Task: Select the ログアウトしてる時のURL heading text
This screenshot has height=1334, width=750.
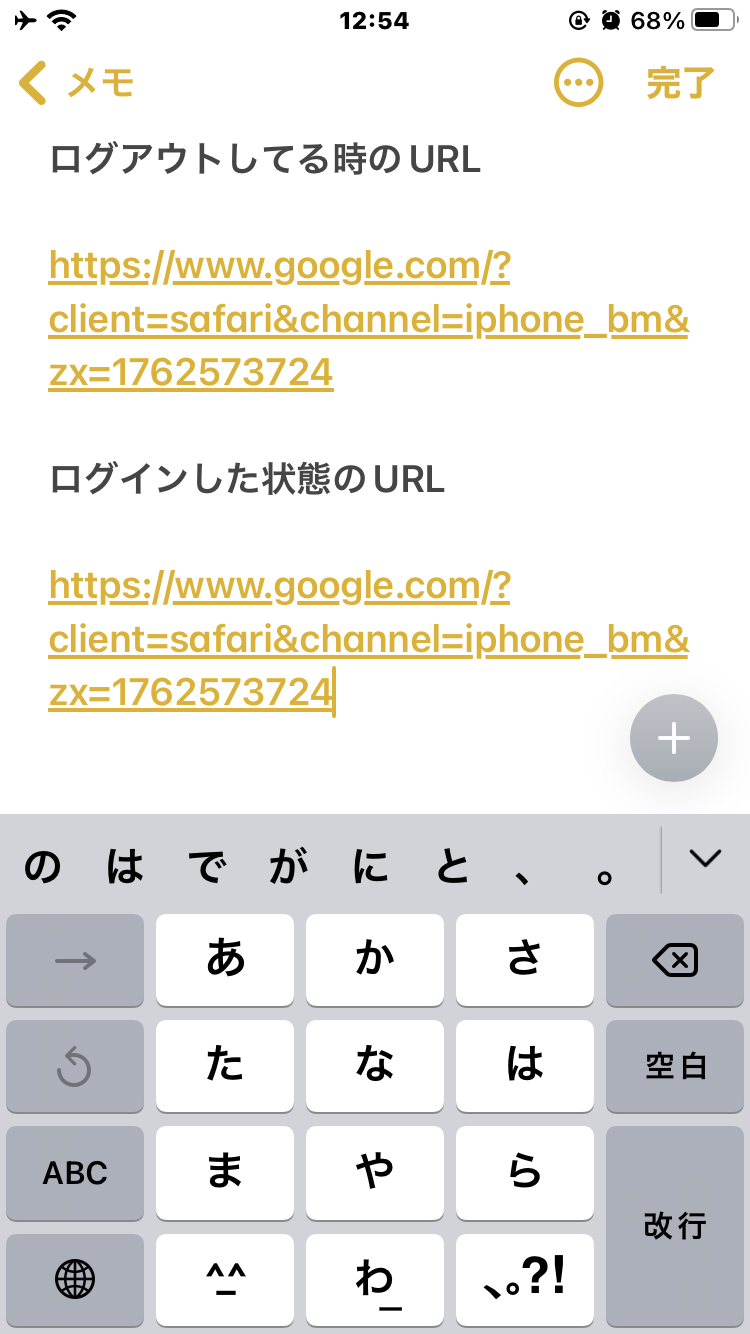Action: 265,159
